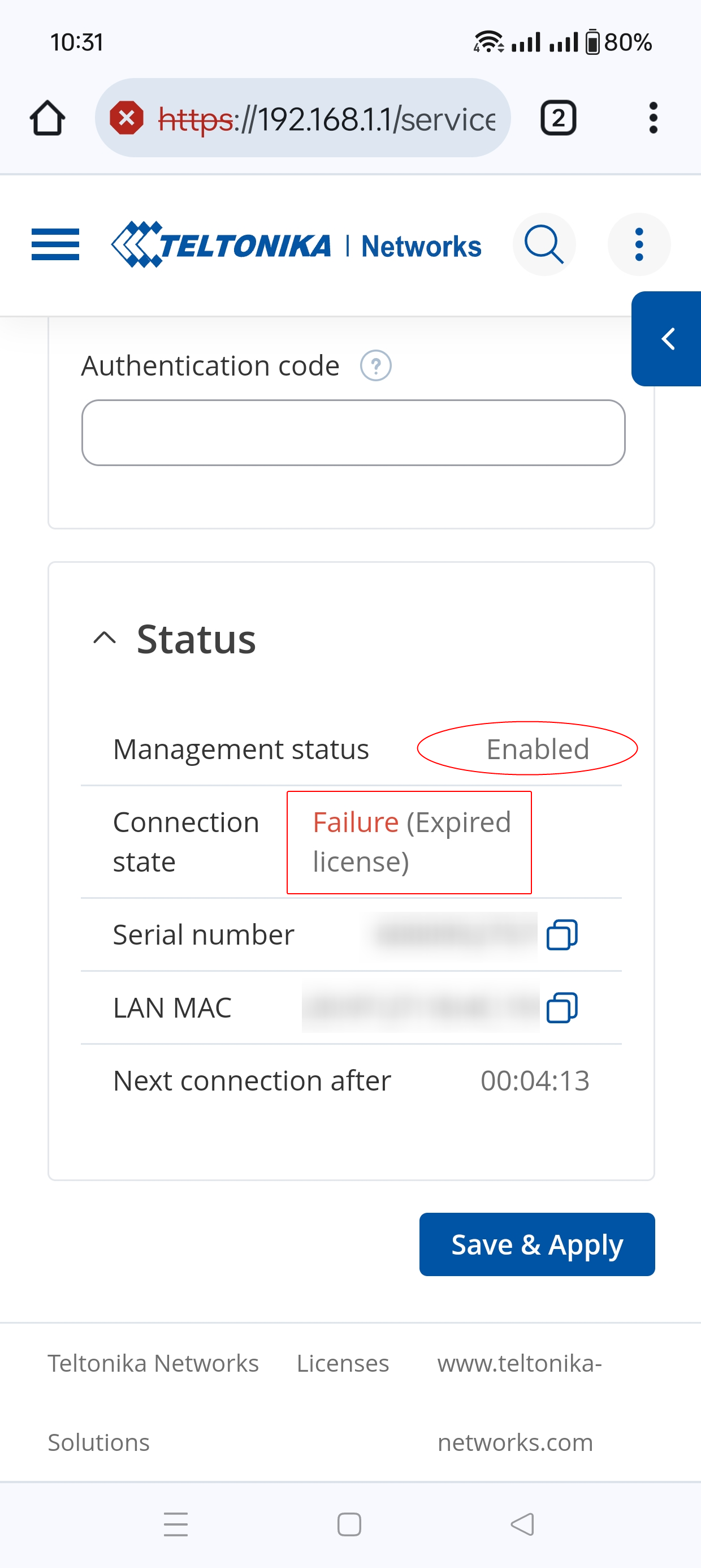The image size is (701, 1568).
Task: Tap the browser home icon
Action: click(47, 118)
